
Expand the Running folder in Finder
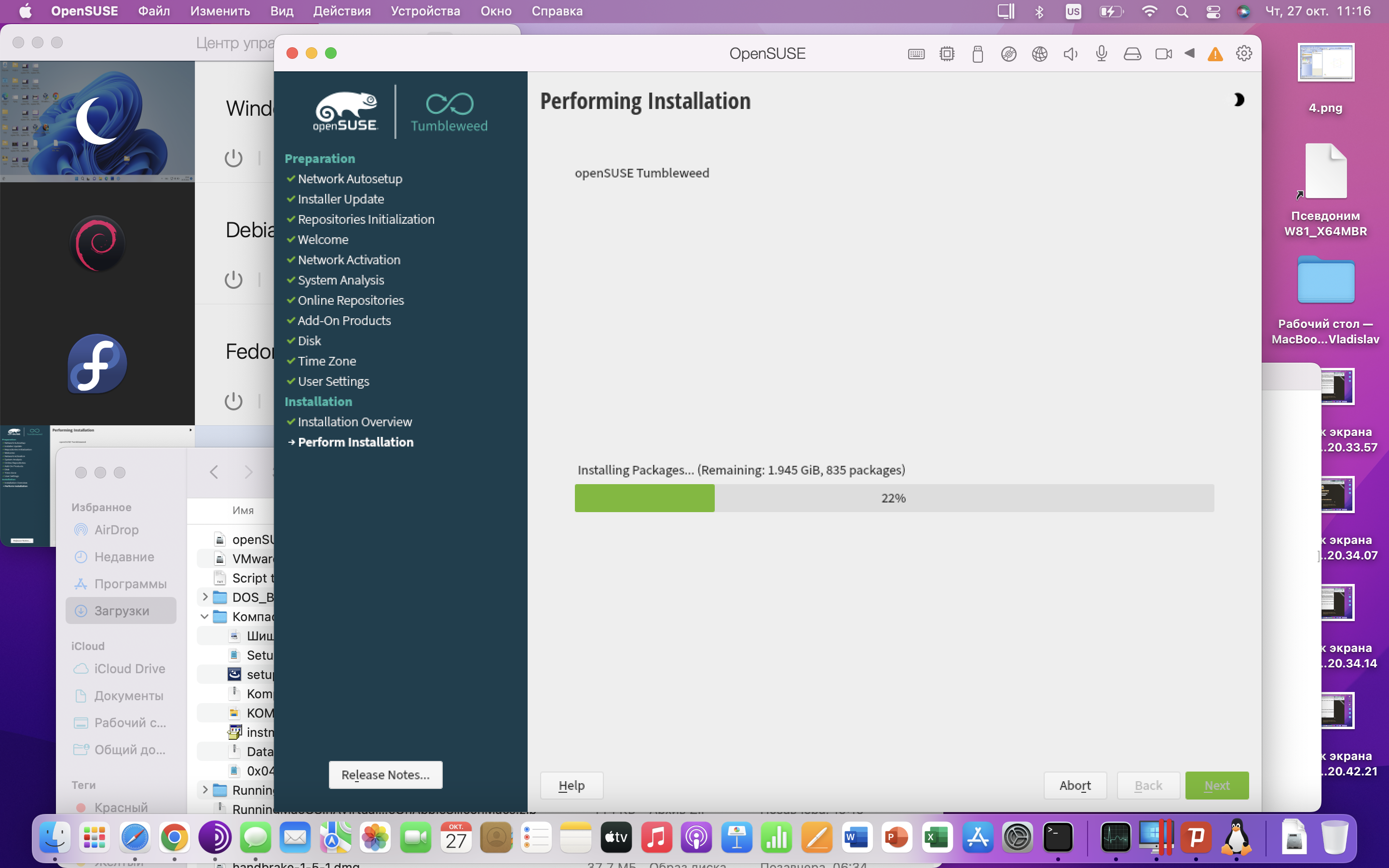205,790
